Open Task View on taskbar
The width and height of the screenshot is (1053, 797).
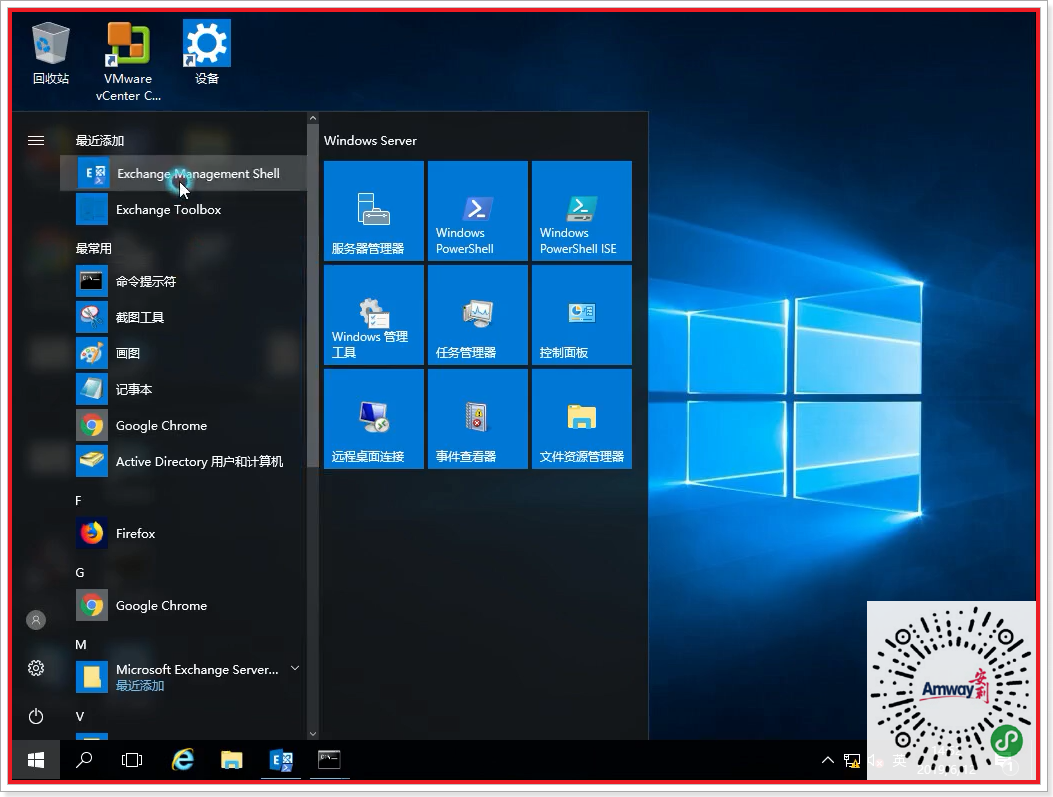click(x=132, y=760)
